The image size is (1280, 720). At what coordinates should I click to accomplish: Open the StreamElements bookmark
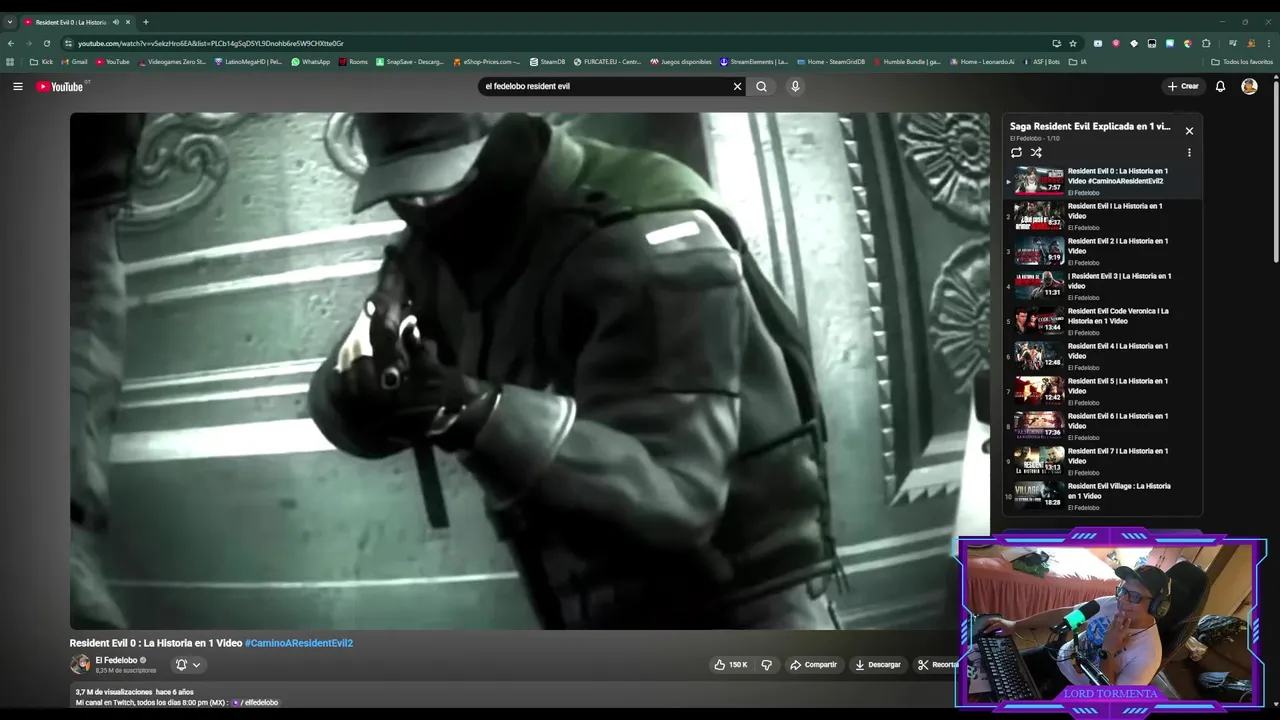pyautogui.click(x=754, y=62)
